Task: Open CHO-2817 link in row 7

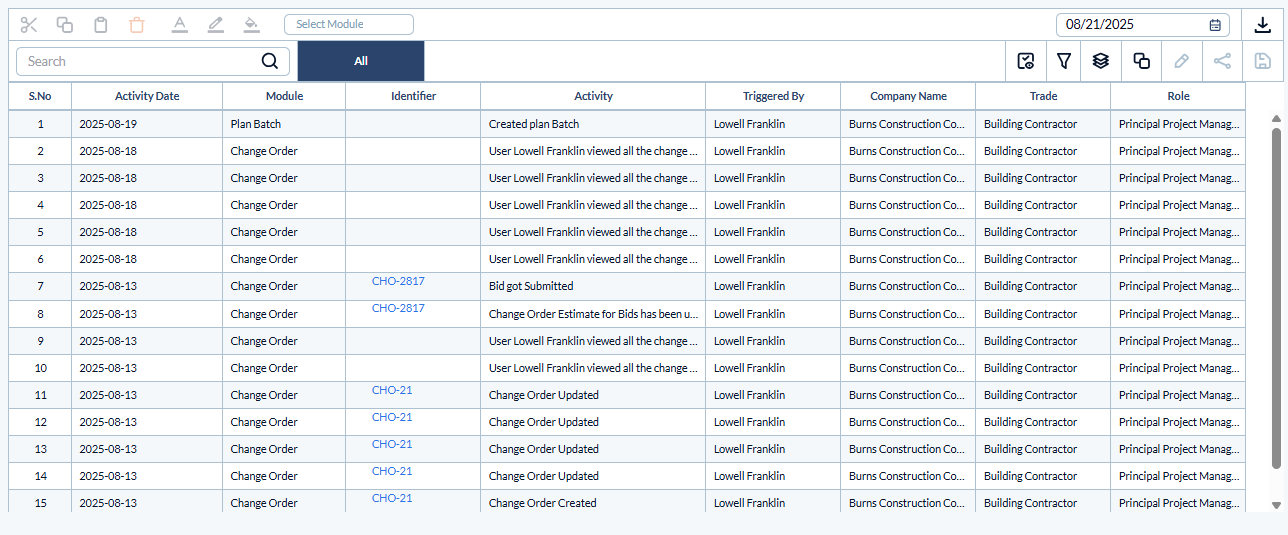Action: pyautogui.click(x=398, y=281)
